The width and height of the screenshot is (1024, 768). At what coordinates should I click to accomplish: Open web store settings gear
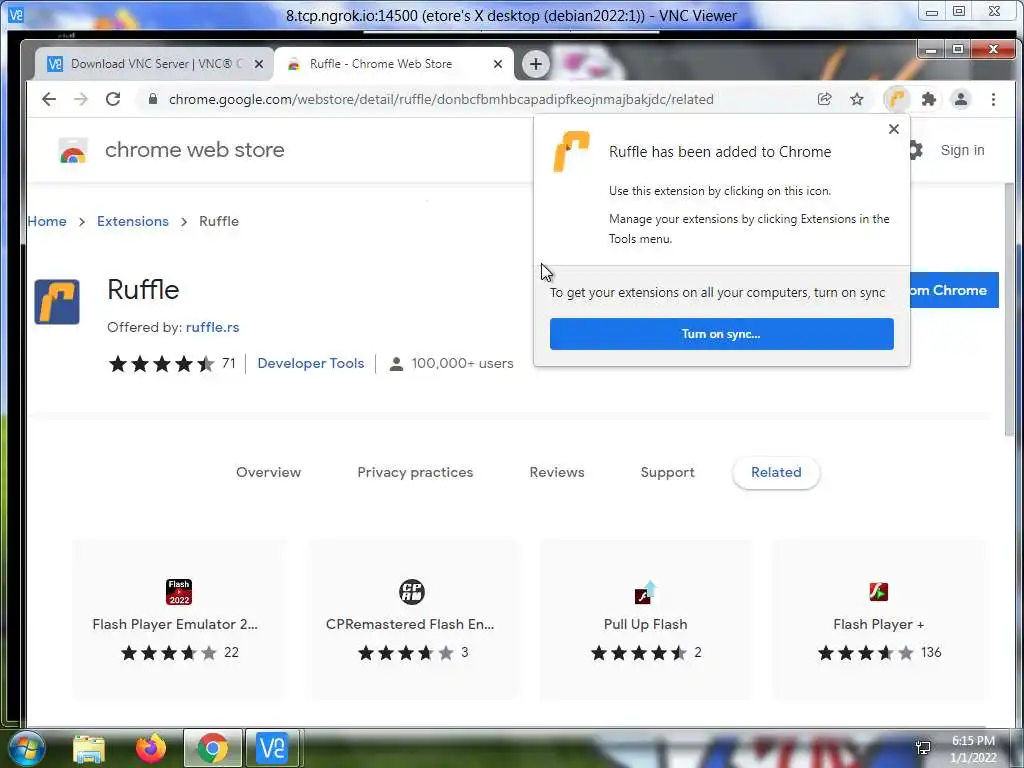[x=916, y=150]
